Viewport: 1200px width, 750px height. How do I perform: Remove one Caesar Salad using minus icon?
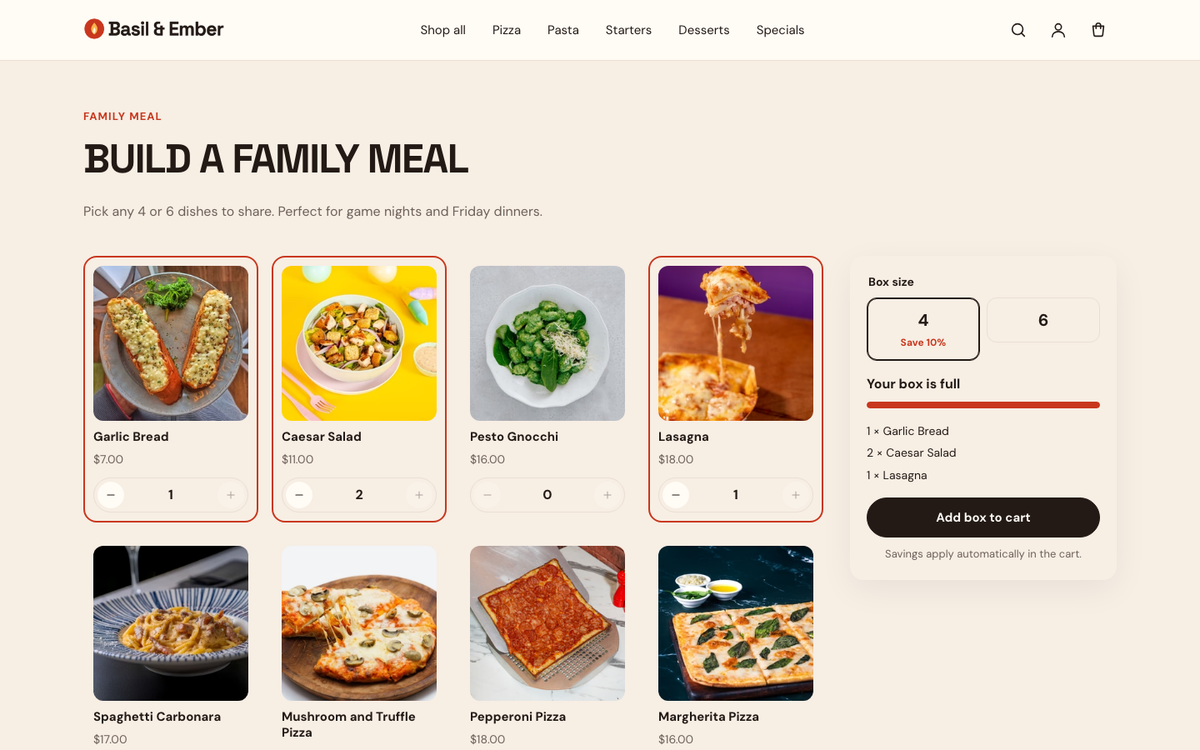point(298,495)
